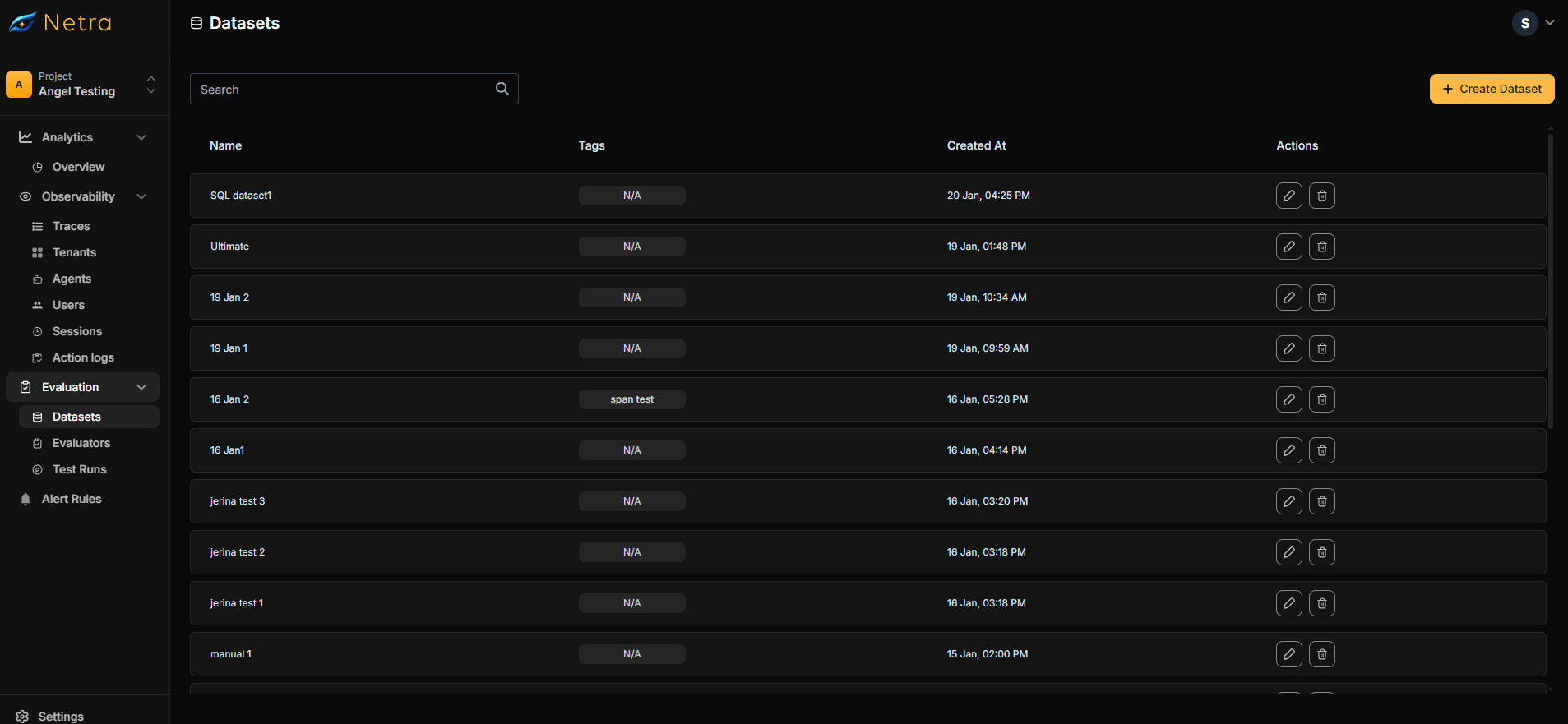This screenshot has width=1568, height=724.
Task: Edit the jerina test 2 dataset
Action: pos(1288,552)
